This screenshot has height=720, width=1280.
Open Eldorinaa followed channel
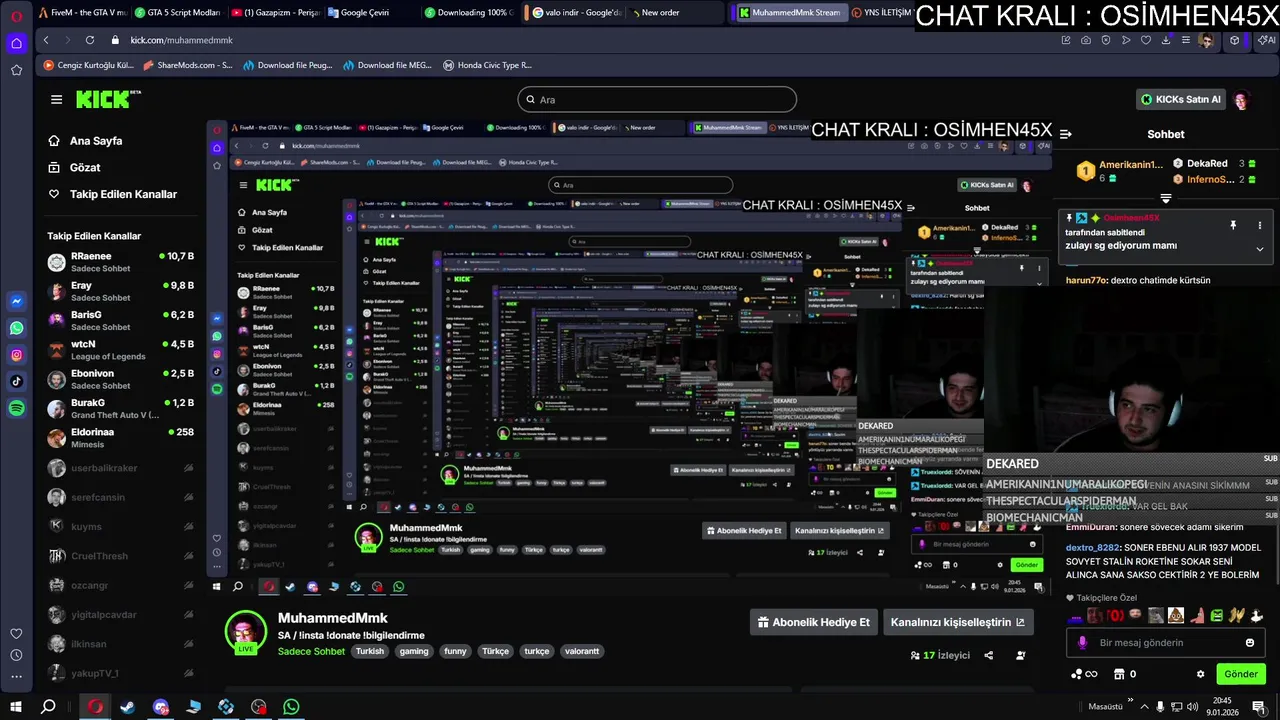120,438
